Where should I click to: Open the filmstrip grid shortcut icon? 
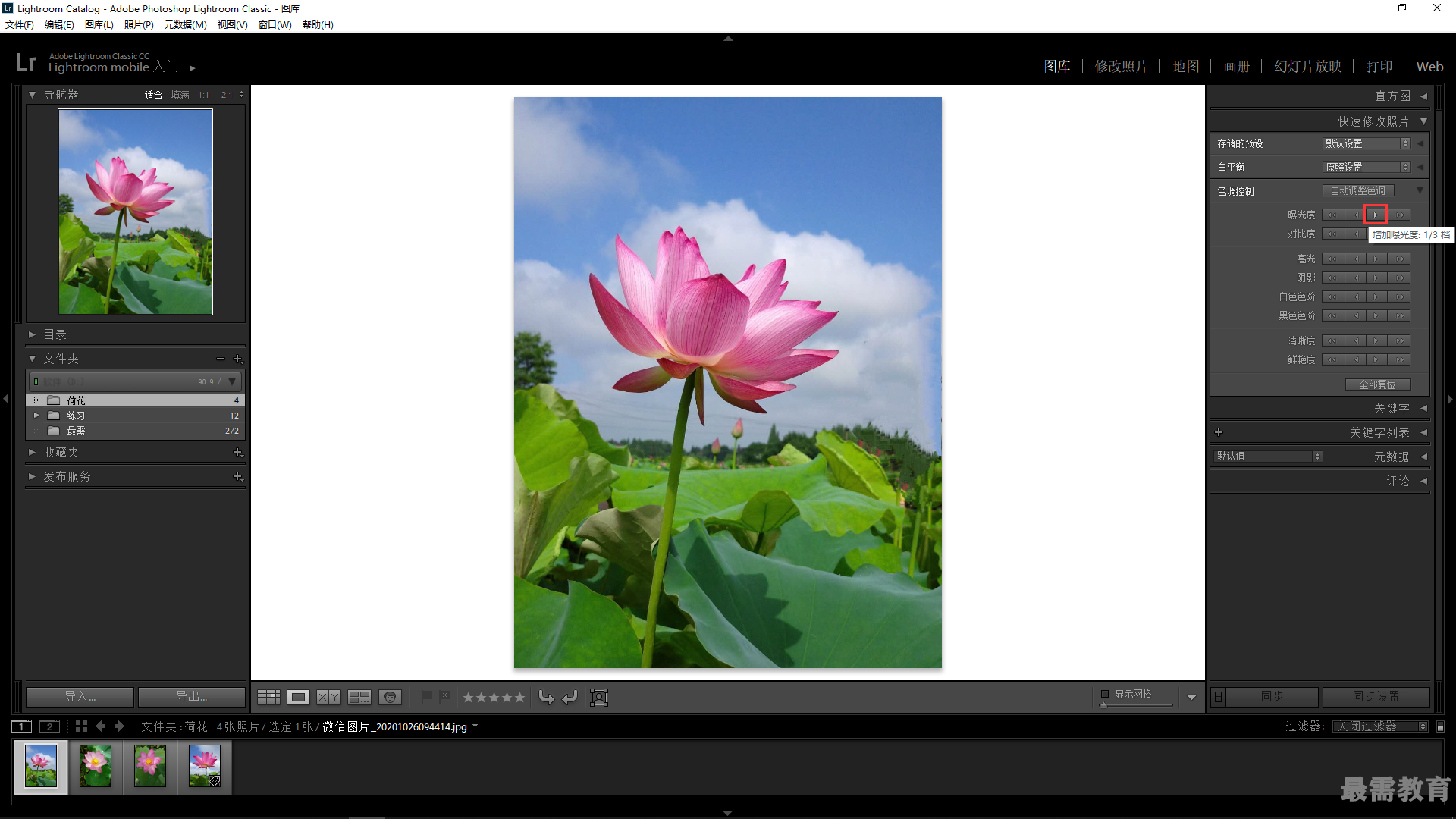pos(81,726)
